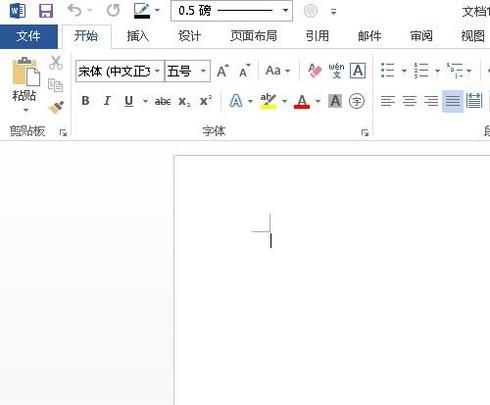Viewport: 490px width, 405px height.
Task: Toggle character shading A icon
Action: point(335,101)
